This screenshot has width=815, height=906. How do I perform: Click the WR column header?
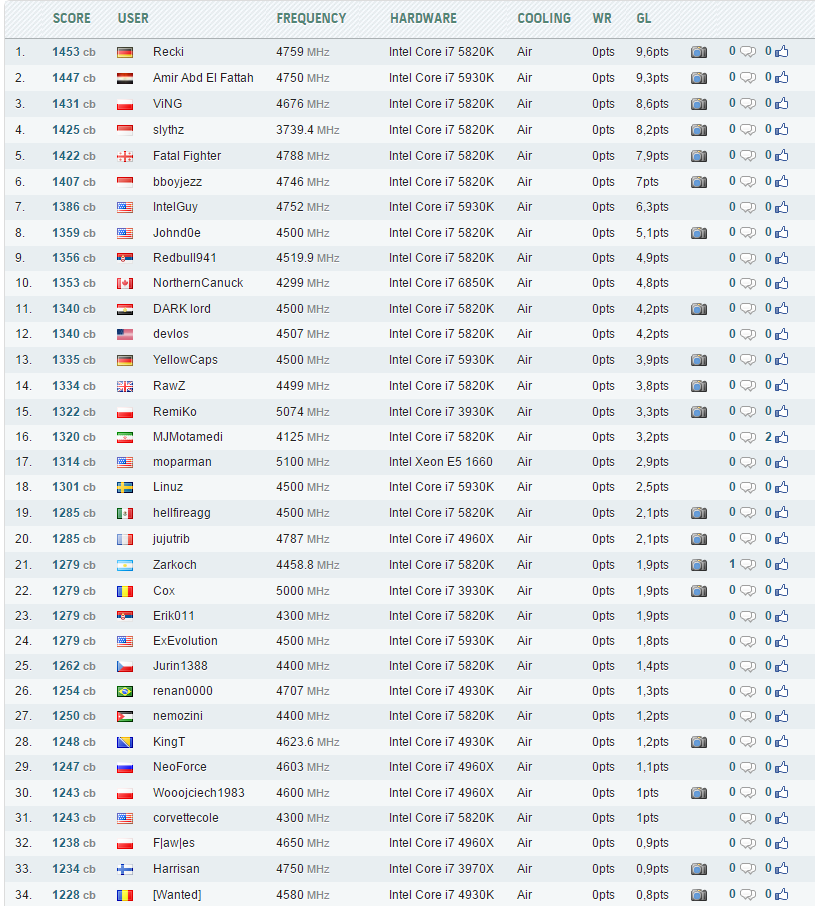coord(602,18)
